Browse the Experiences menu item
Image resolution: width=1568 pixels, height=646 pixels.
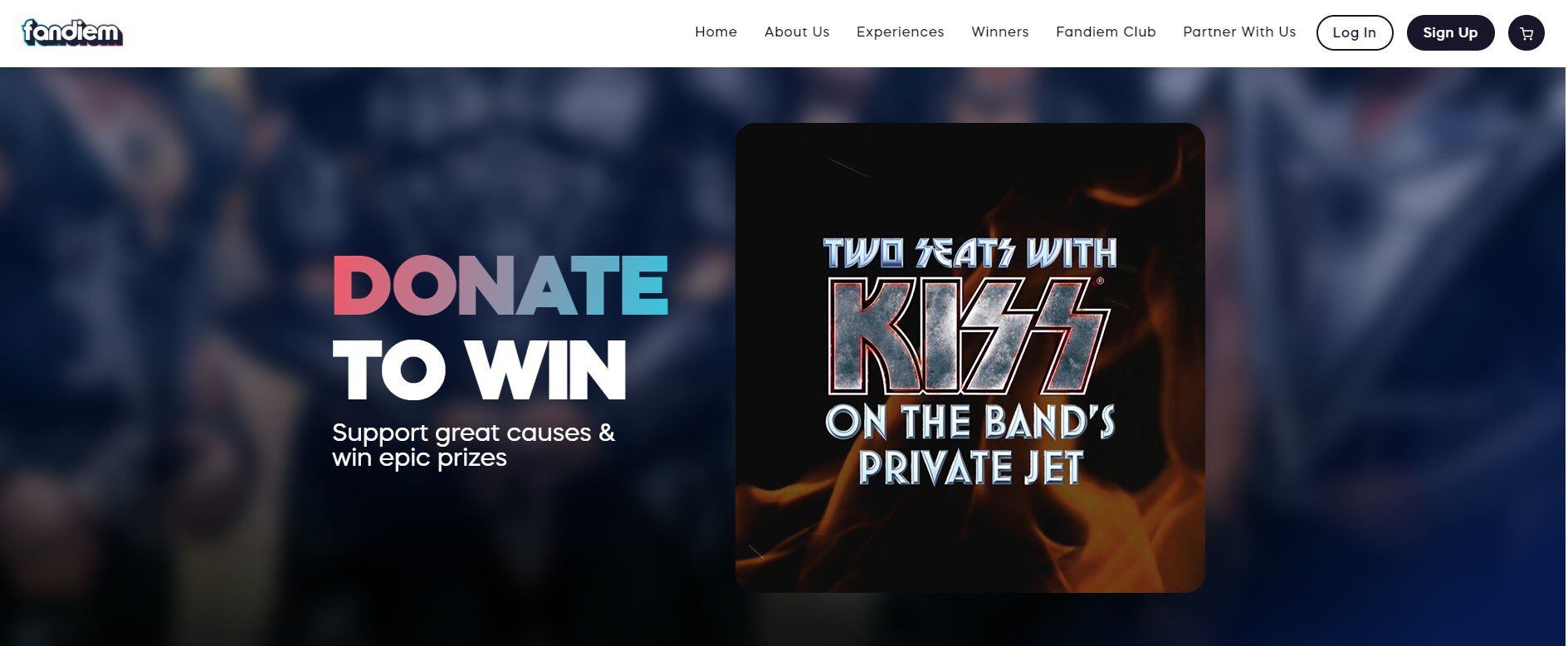pyautogui.click(x=900, y=32)
